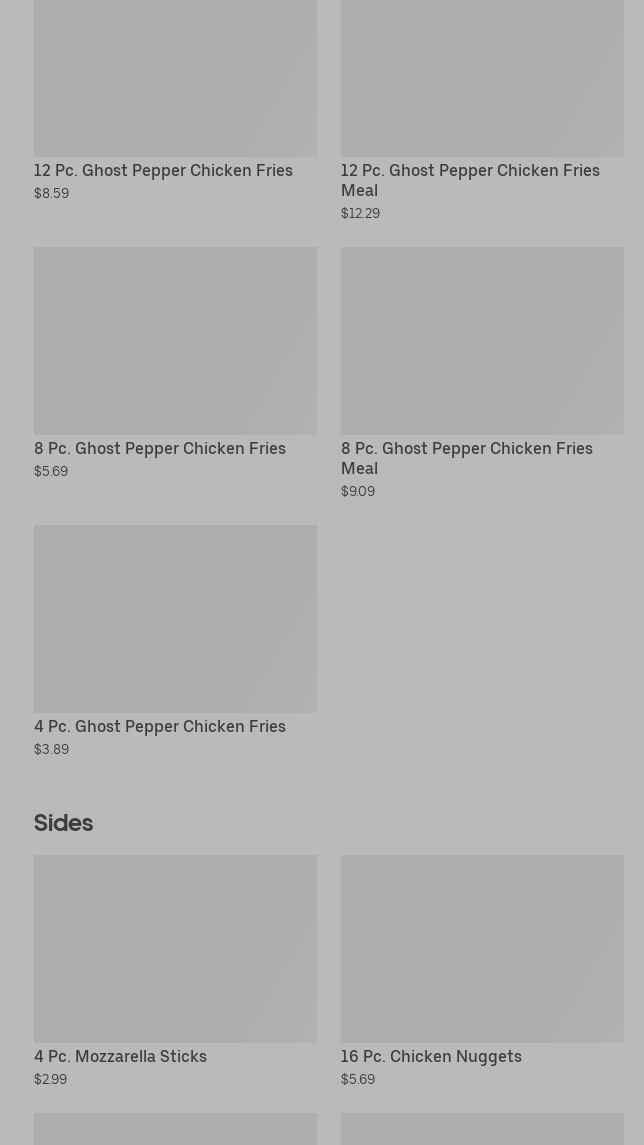Click the 12 Pc. Ghost Pepper Chicken Fries Meal title
The height and width of the screenshot is (1145, 644).
pos(470,180)
